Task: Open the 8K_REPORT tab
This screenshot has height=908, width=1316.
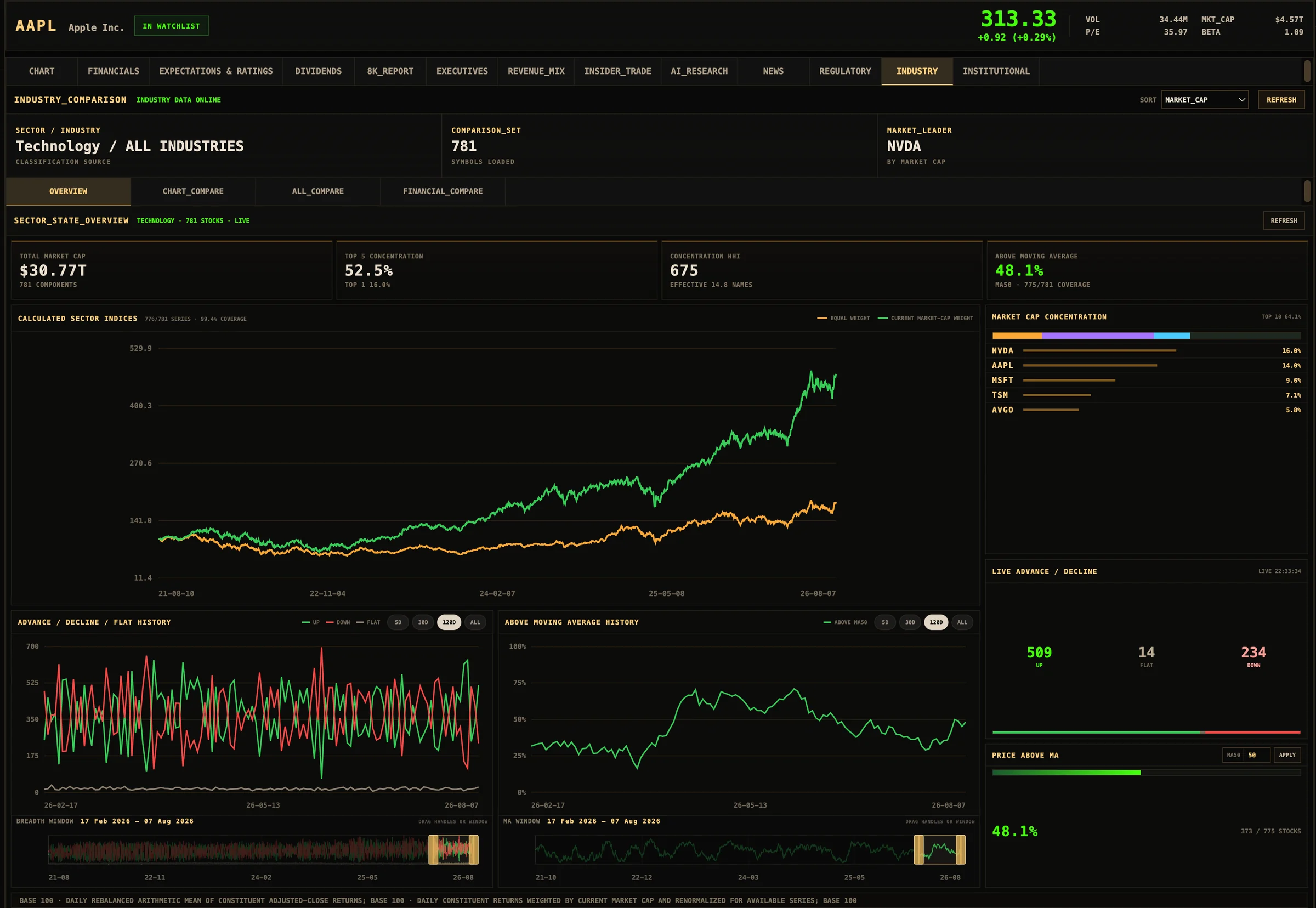Action: [x=390, y=71]
